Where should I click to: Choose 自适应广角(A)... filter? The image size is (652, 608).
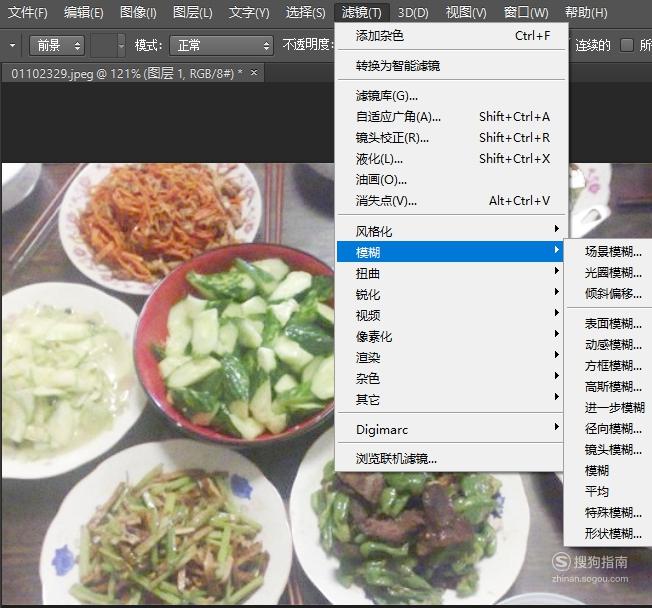[452, 117]
